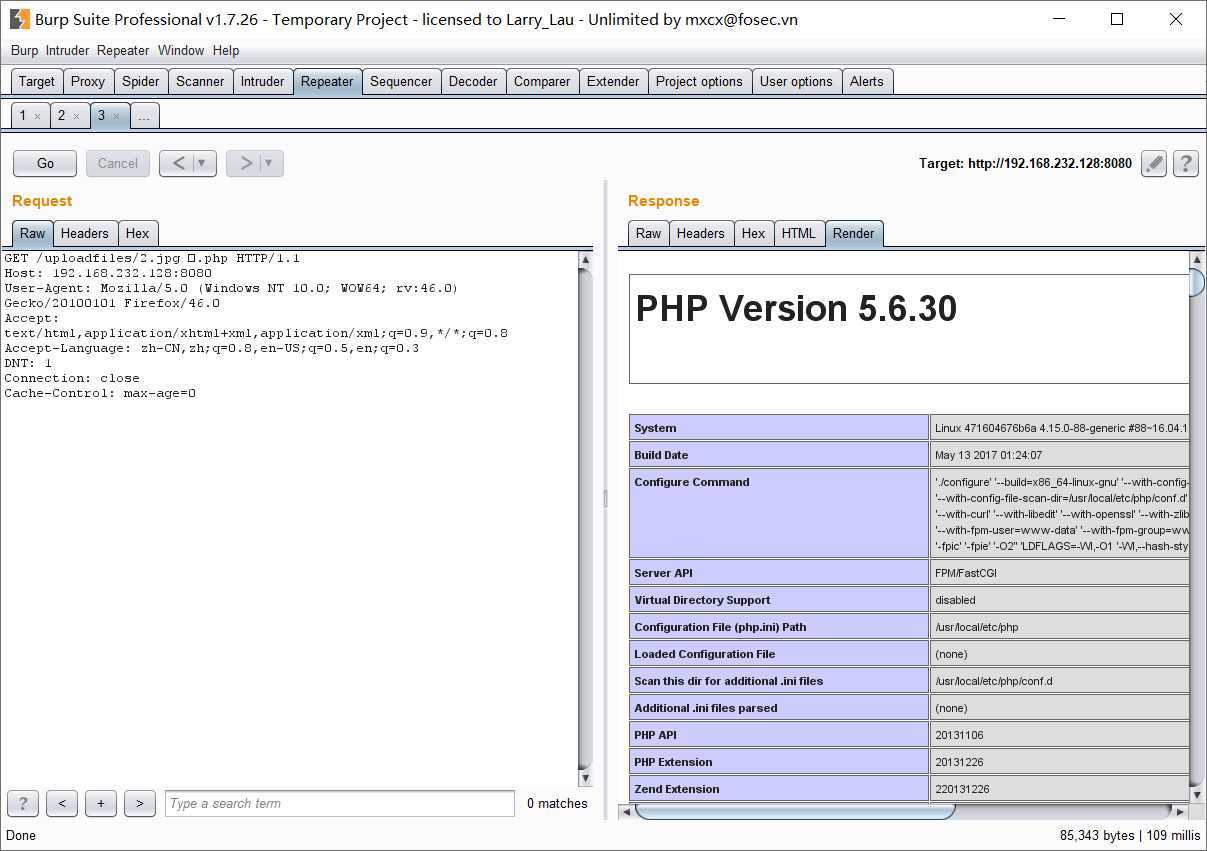Click the Burp Suite logo icon
Viewport: 1207px width, 851px height.
pyautogui.click(x=19, y=19)
